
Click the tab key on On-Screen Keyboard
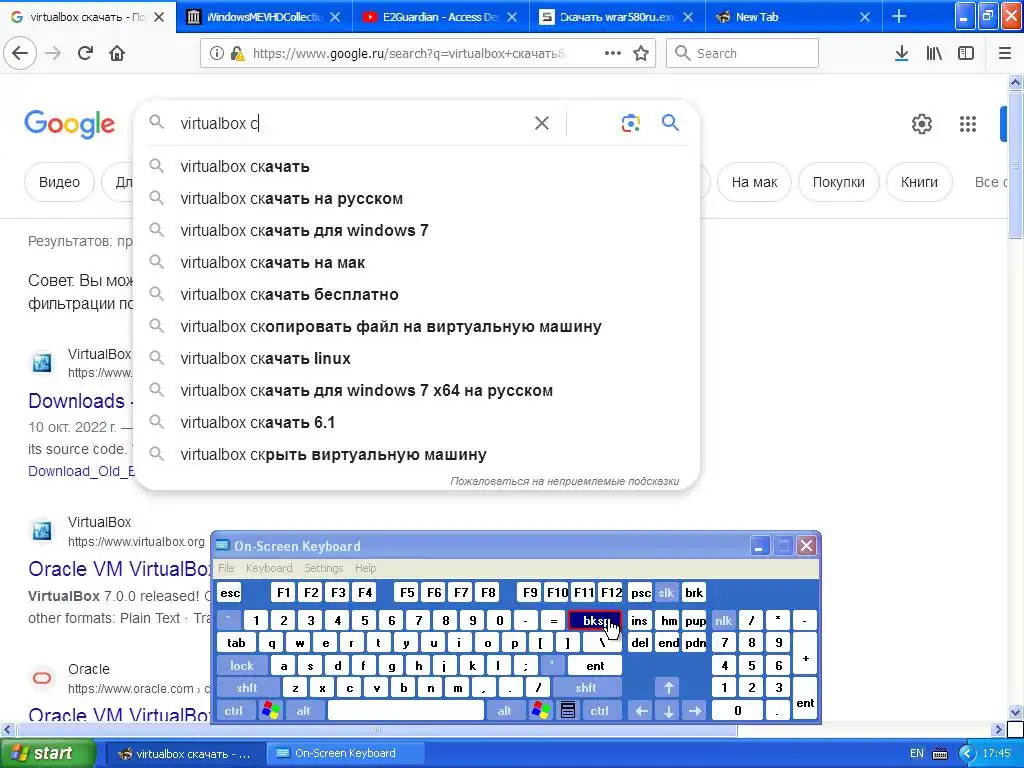click(236, 643)
